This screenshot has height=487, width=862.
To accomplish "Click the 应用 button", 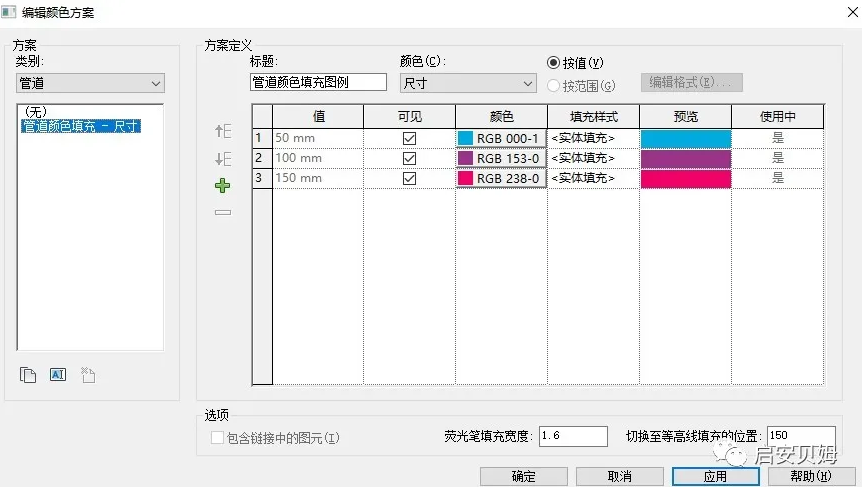I will click(x=715, y=477).
